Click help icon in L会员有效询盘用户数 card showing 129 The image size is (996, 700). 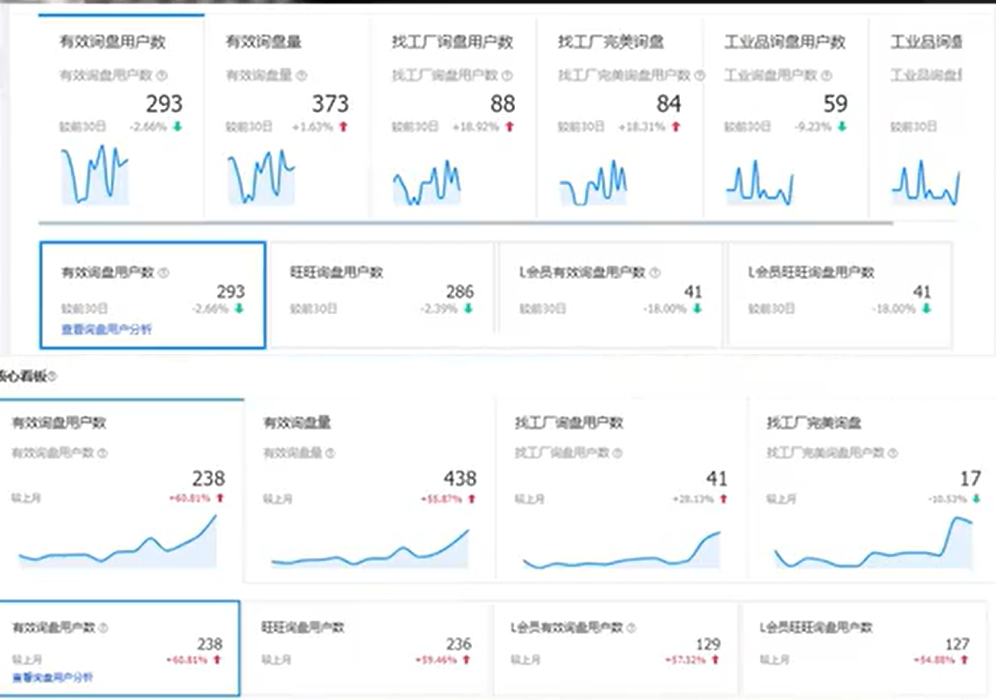(x=630, y=628)
